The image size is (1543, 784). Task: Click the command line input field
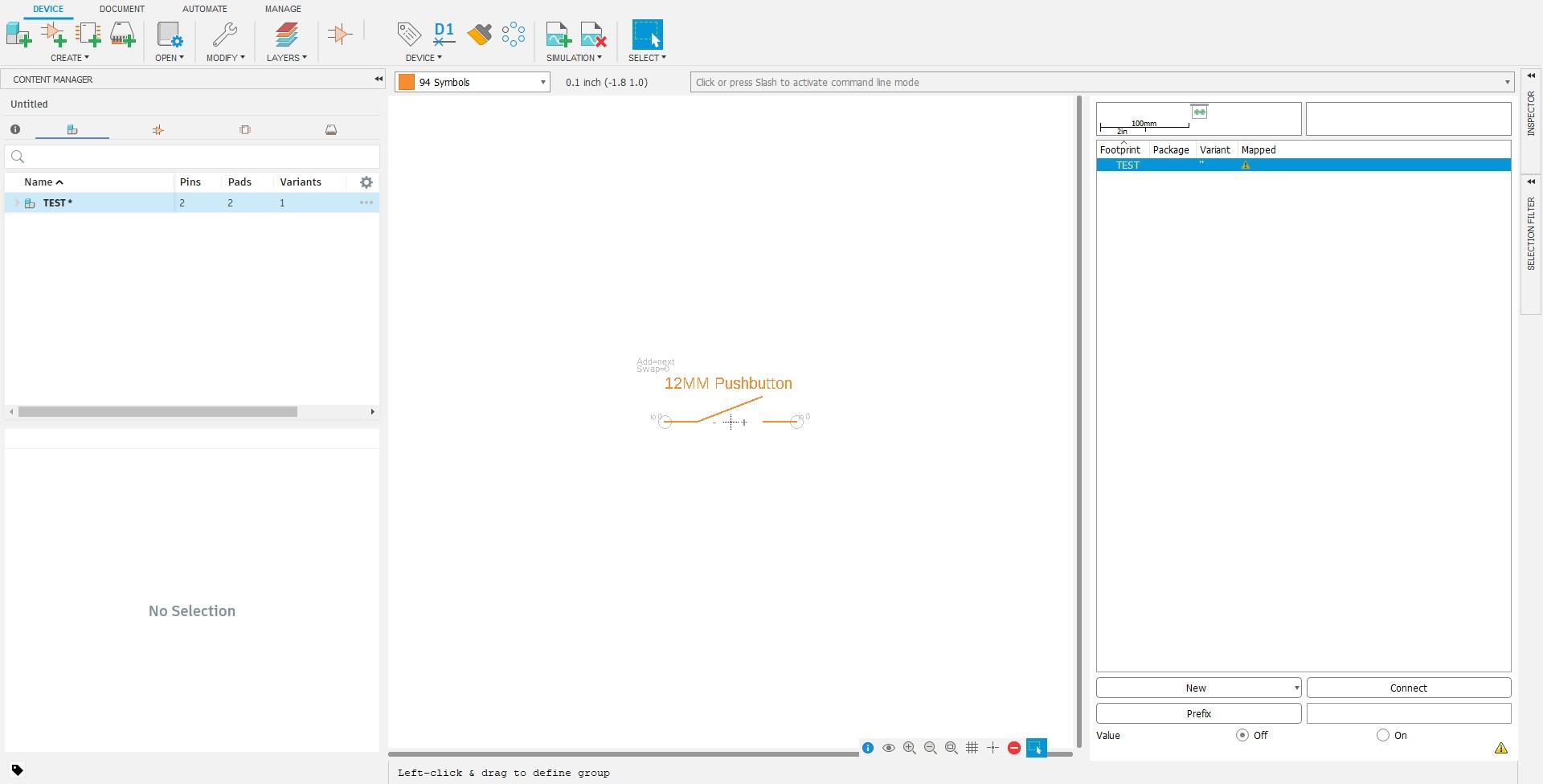coord(1097,82)
